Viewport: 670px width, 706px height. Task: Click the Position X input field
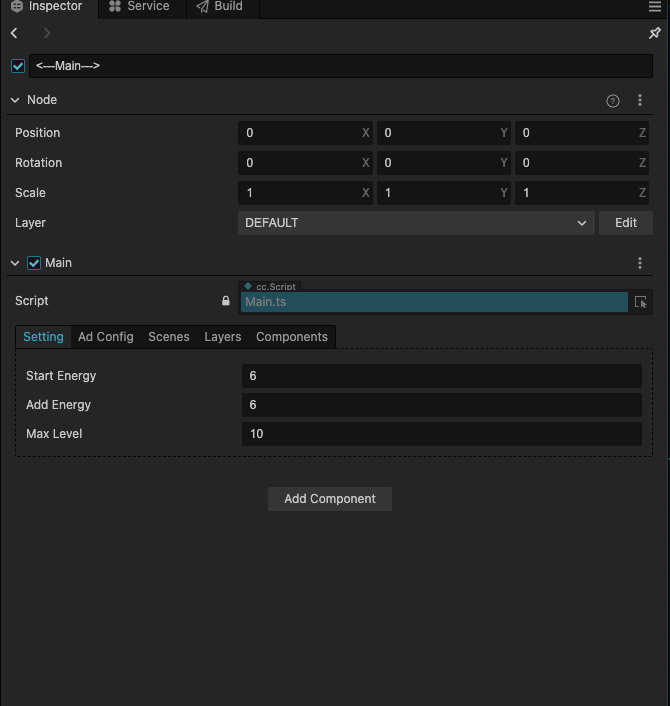tap(300, 133)
